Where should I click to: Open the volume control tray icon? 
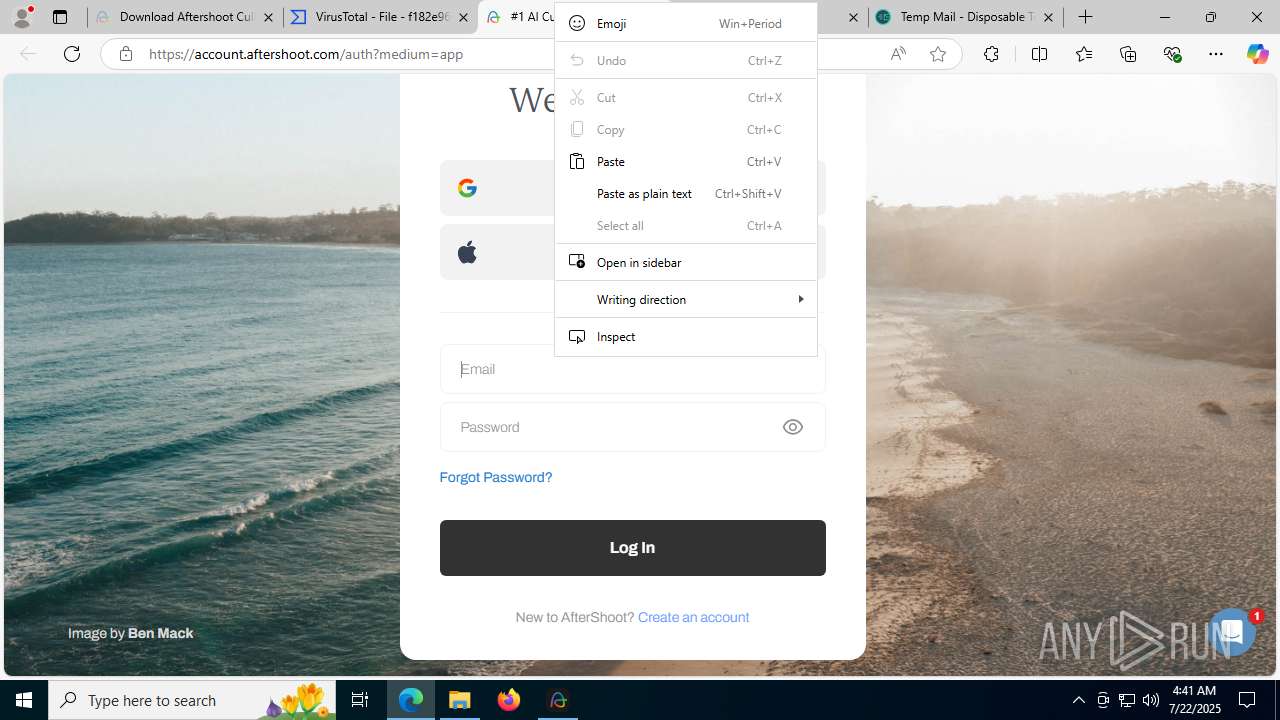tap(1150, 700)
